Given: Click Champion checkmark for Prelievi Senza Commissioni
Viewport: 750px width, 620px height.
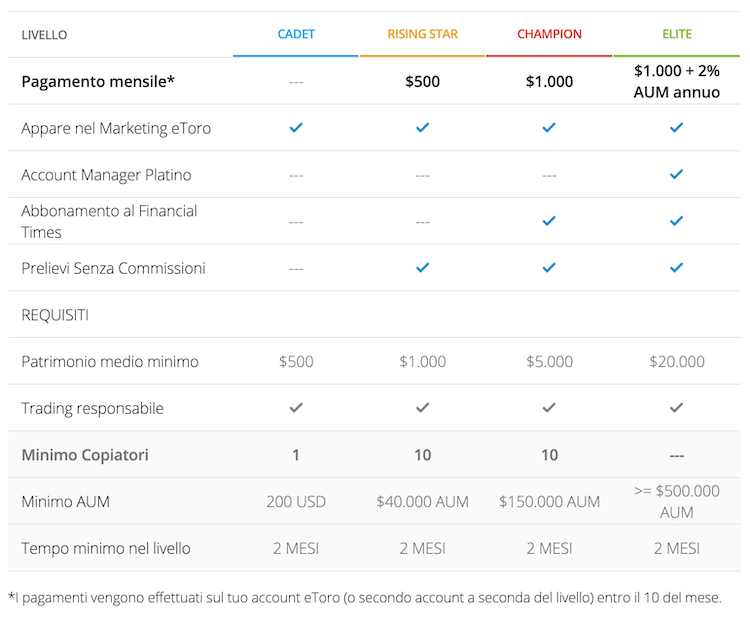Looking at the screenshot, I should pyautogui.click(x=549, y=267).
